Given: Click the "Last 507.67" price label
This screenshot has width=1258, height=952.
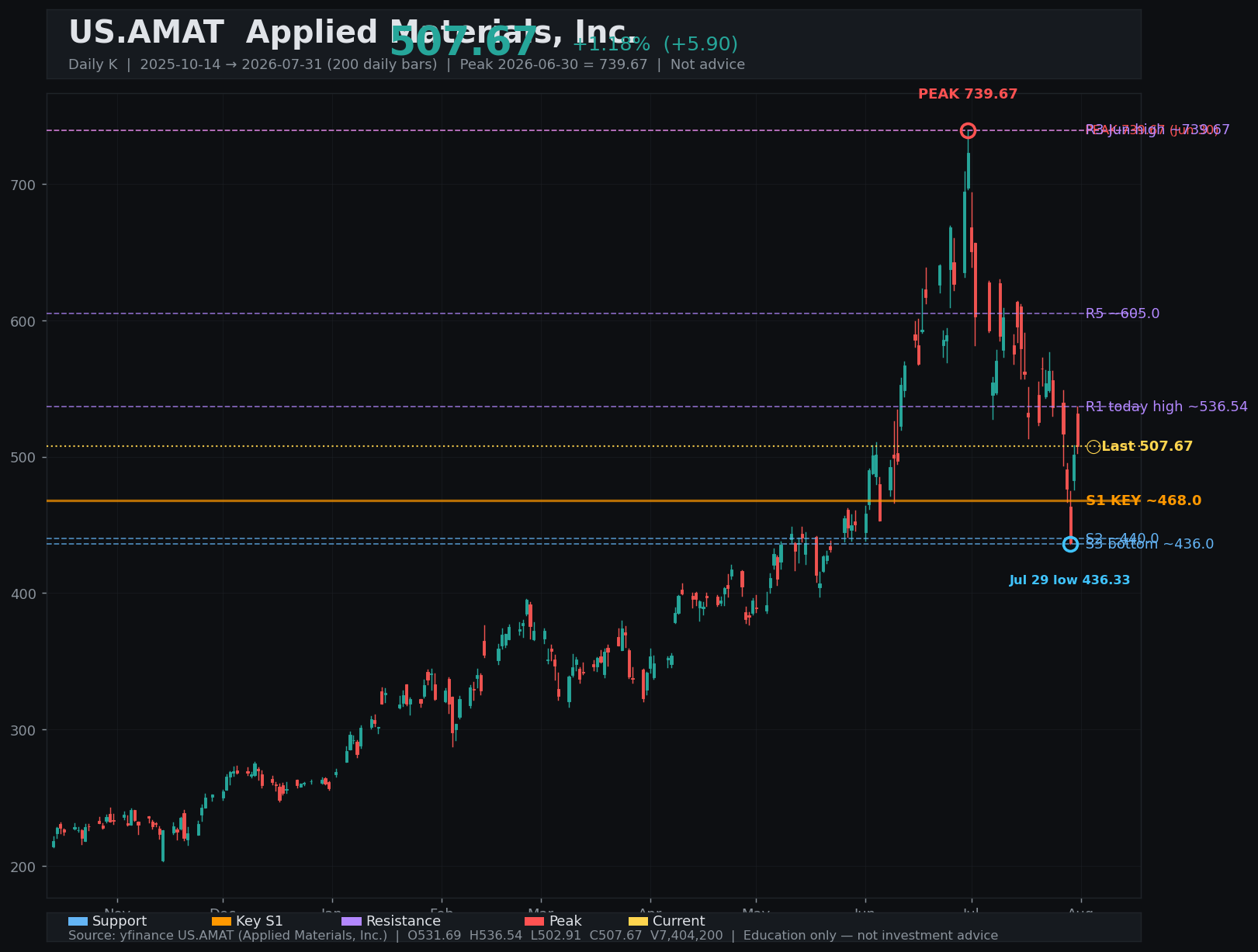Looking at the screenshot, I should tap(1147, 446).
